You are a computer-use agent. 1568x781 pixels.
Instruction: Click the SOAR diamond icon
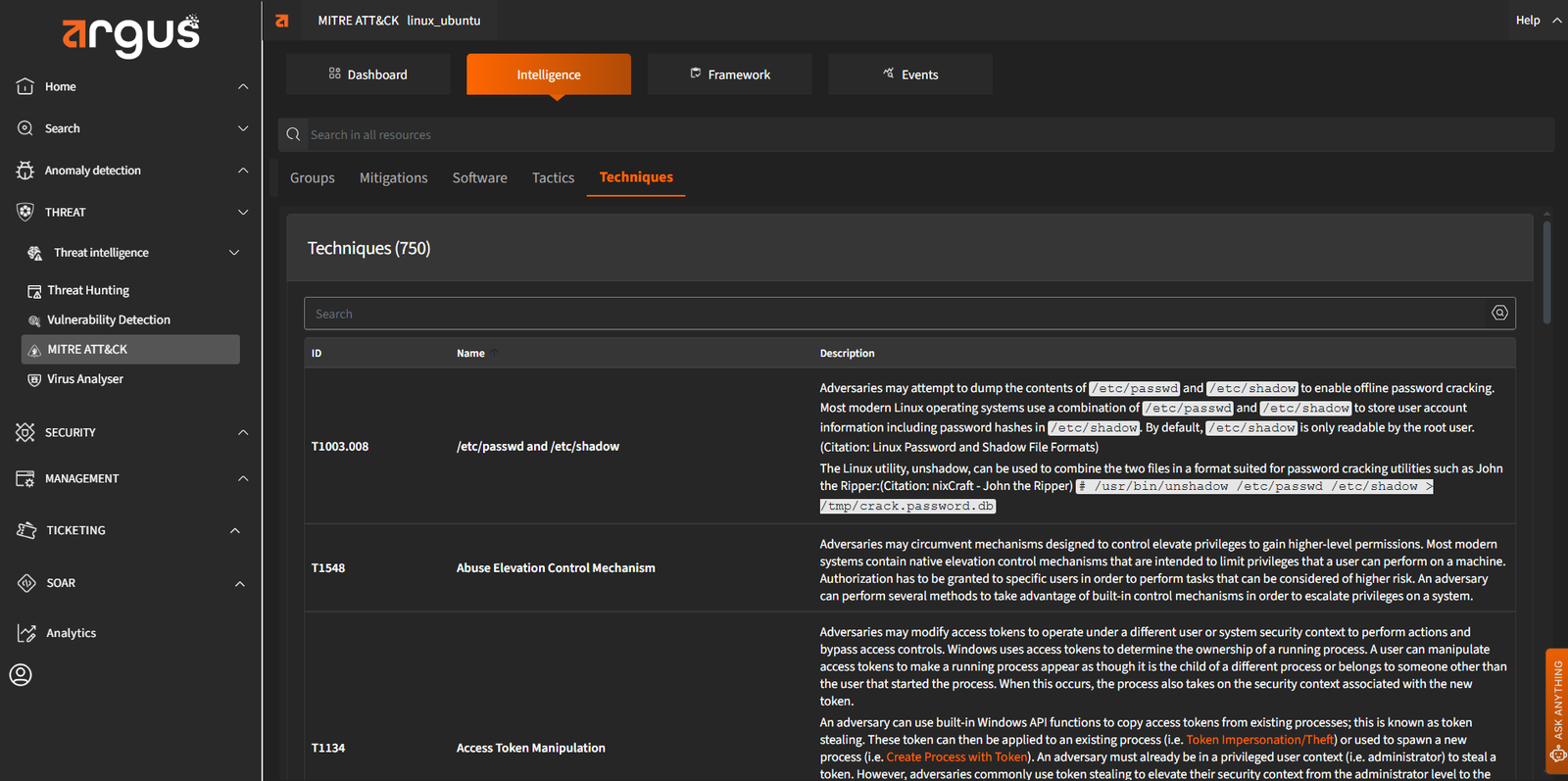(26, 583)
